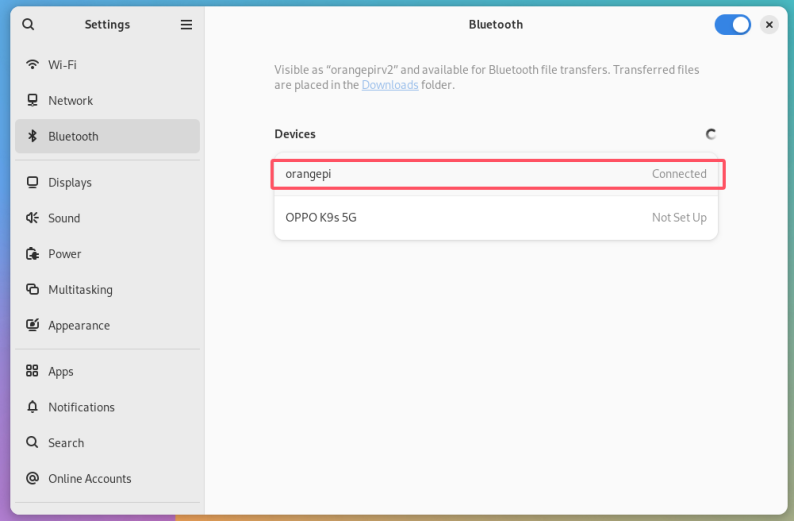This screenshot has height=521, width=794.
Task: Open the settings search magnifier icon
Action: 28,24
